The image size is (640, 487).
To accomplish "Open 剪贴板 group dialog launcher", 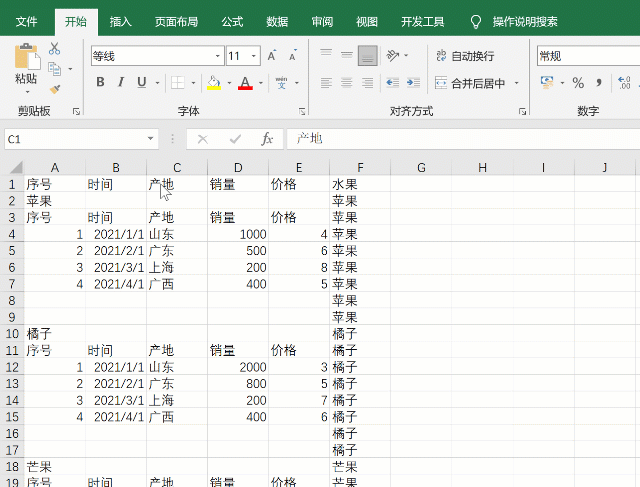I will coord(76,111).
